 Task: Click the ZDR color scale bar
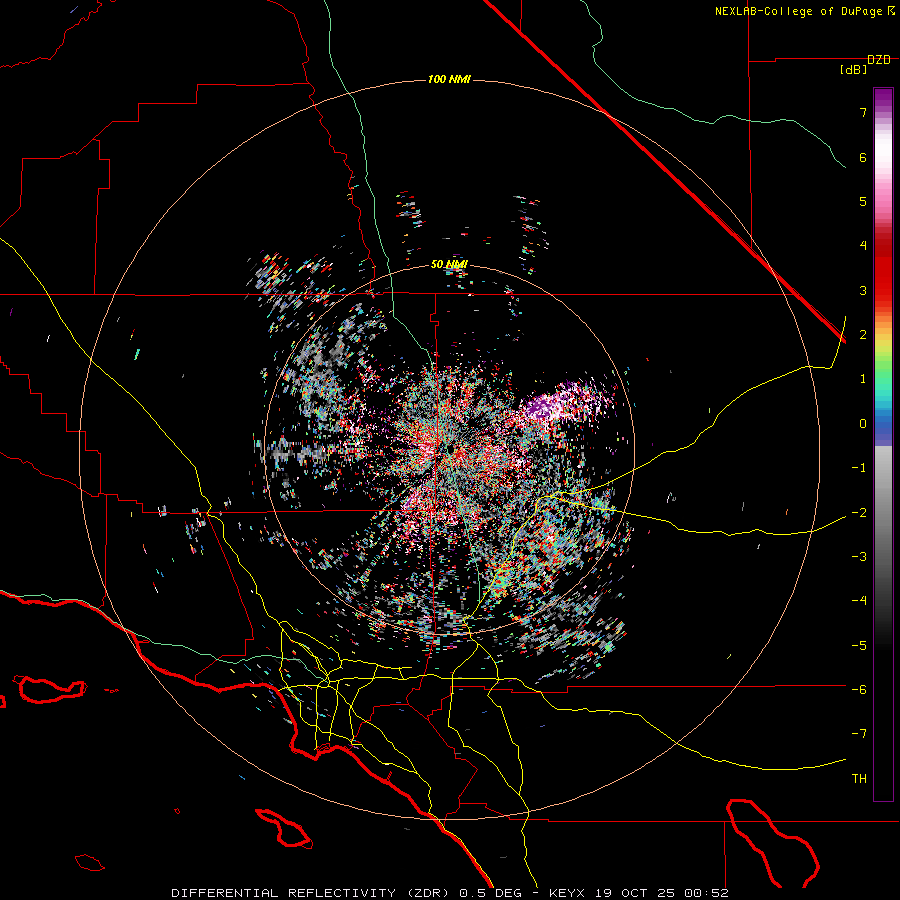coord(883,444)
